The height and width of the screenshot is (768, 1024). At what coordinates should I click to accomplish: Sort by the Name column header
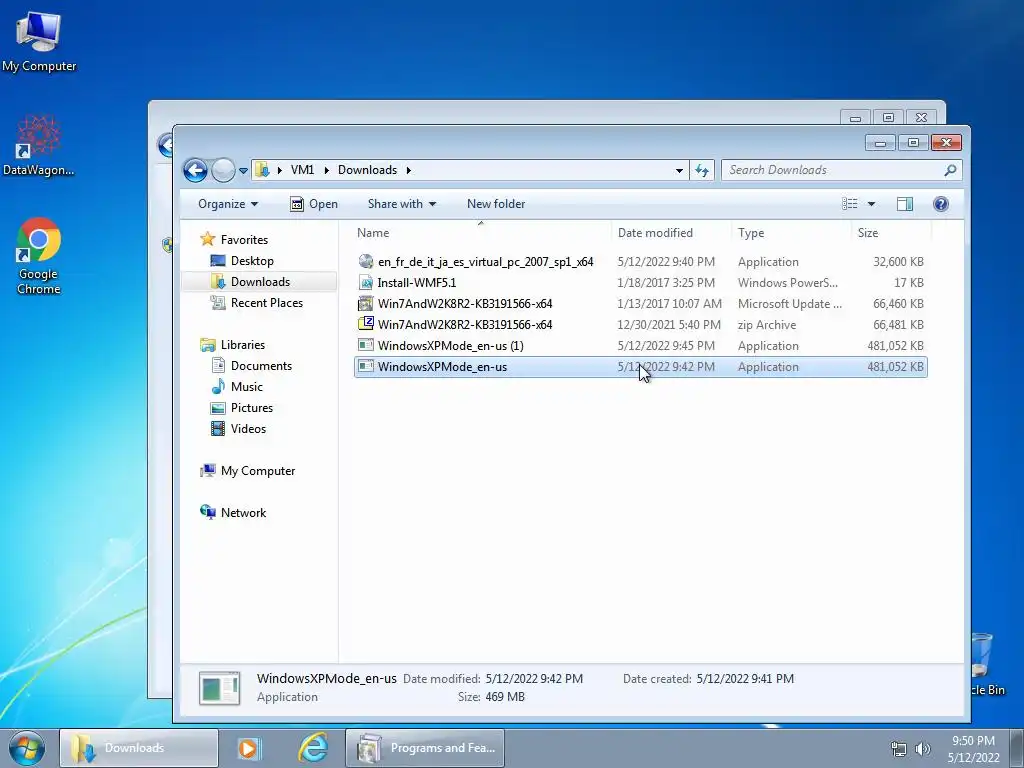(x=482, y=232)
